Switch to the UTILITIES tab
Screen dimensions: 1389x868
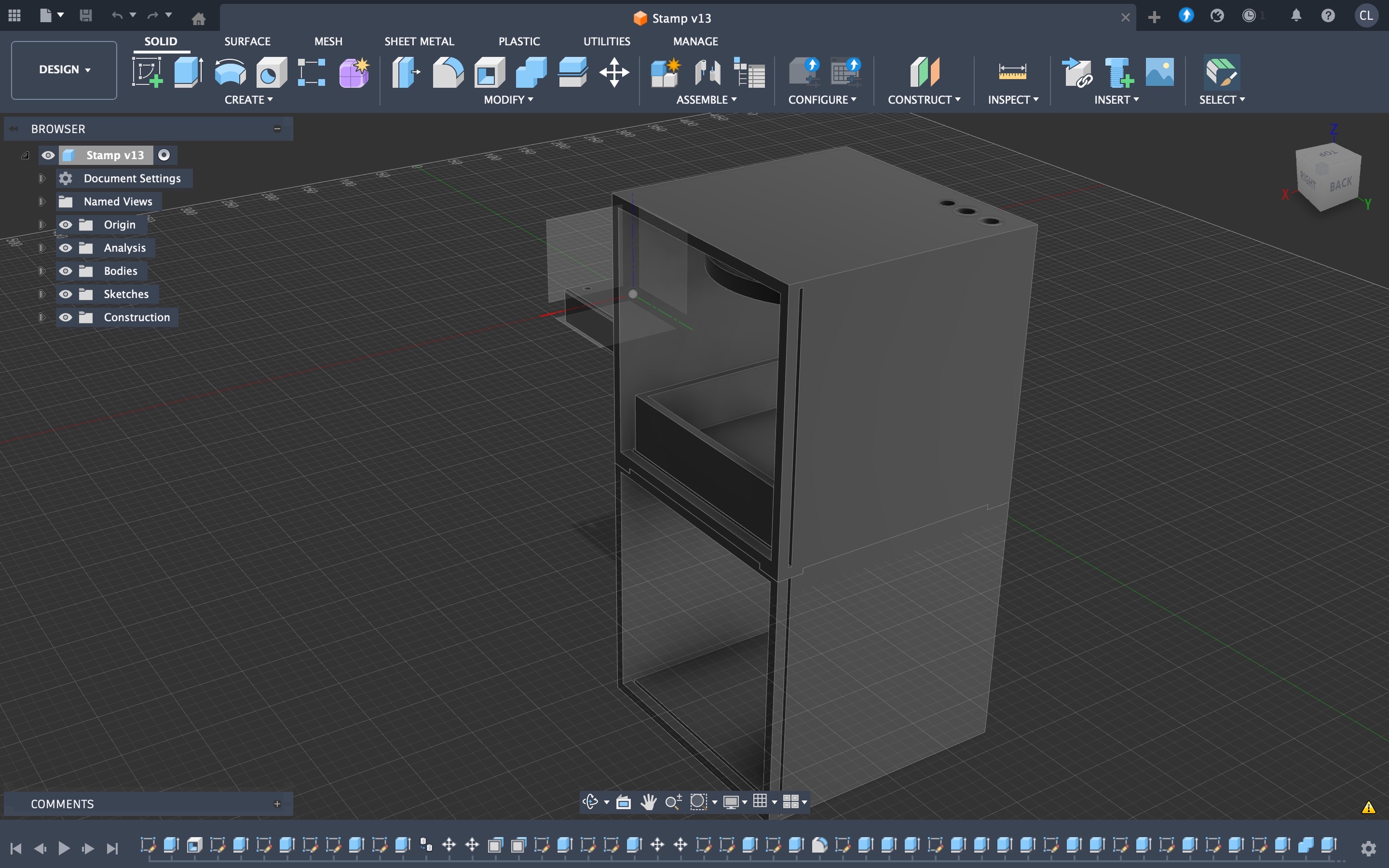607,41
